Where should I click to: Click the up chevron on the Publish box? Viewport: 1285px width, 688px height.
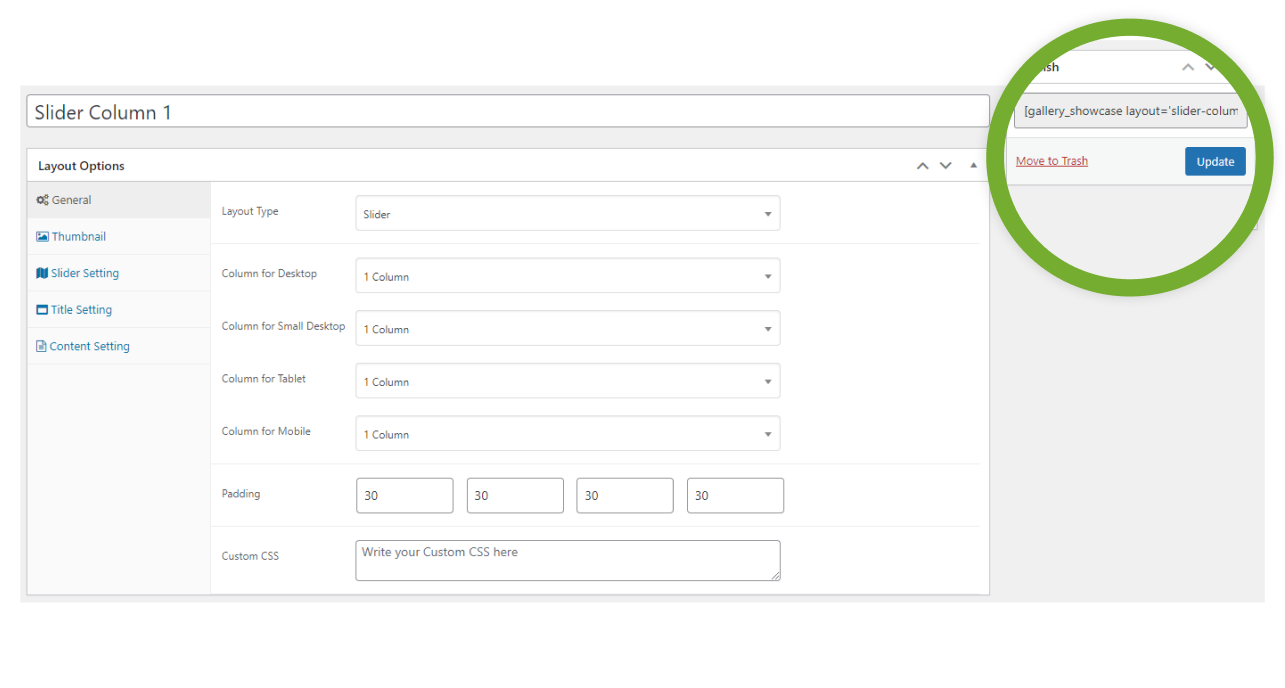[x=1187, y=66]
